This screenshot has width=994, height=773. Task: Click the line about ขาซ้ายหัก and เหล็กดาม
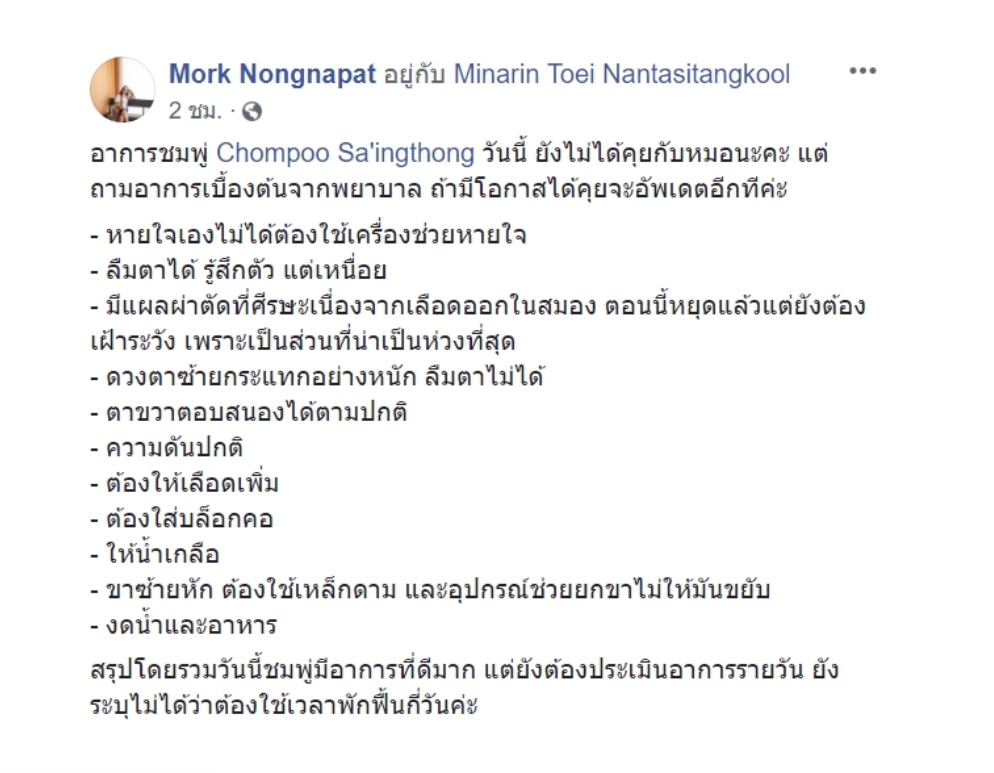pyautogui.click(x=430, y=590)
